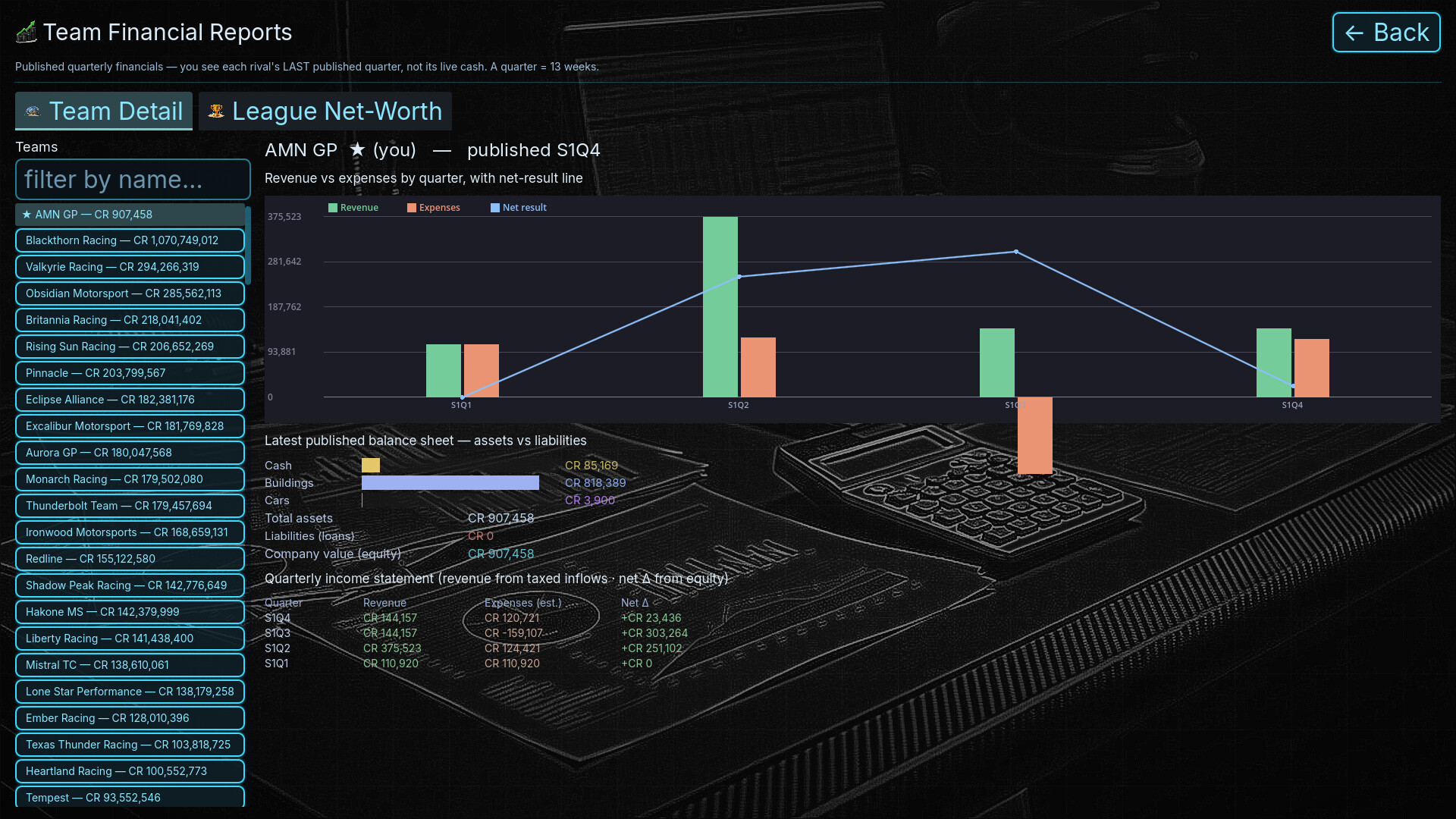Click the chart icon beside Team Financial Reports
The image size is (1456, 819).
pos(27,32)
